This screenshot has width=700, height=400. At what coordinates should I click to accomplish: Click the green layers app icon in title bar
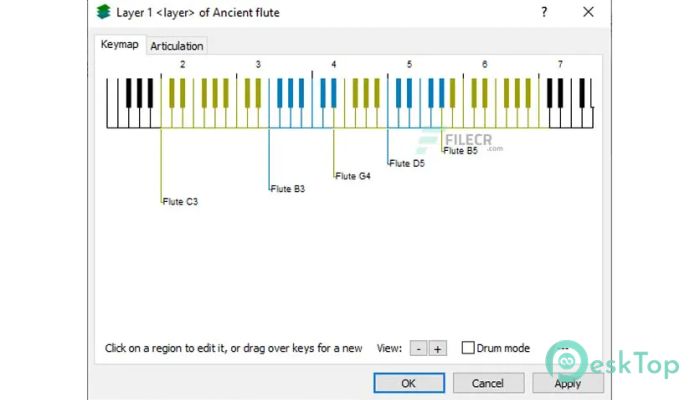103,12
